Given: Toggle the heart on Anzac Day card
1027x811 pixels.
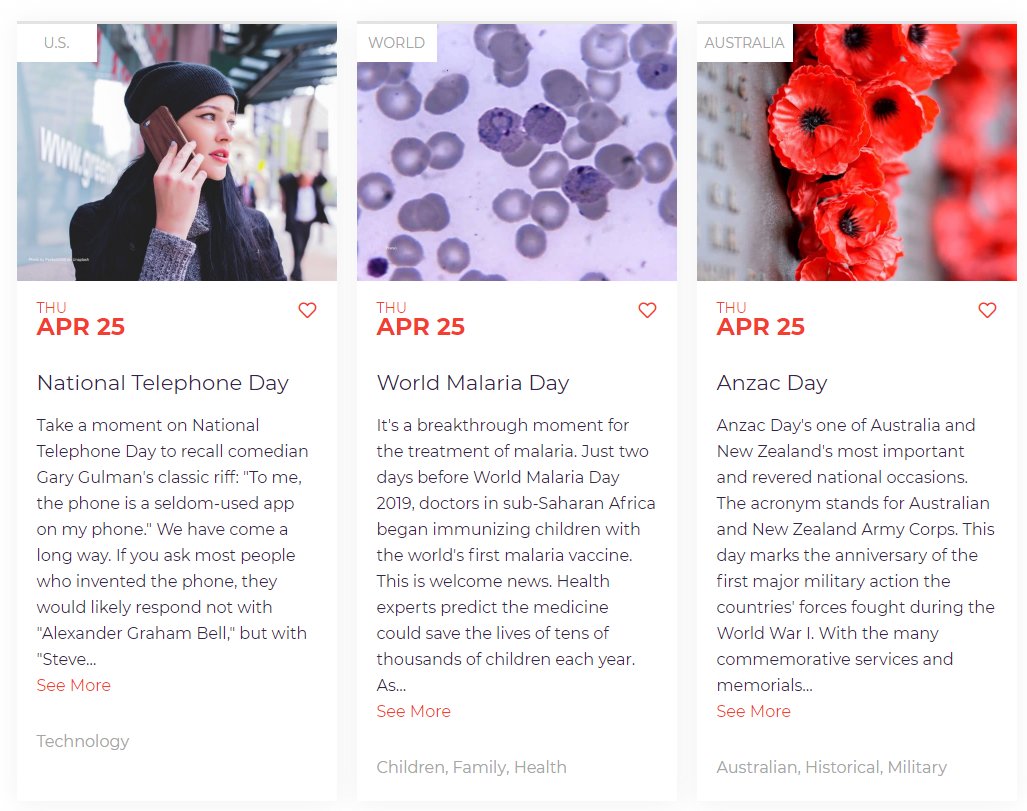Looking at the screenshot, I should (x=987, y=310).
